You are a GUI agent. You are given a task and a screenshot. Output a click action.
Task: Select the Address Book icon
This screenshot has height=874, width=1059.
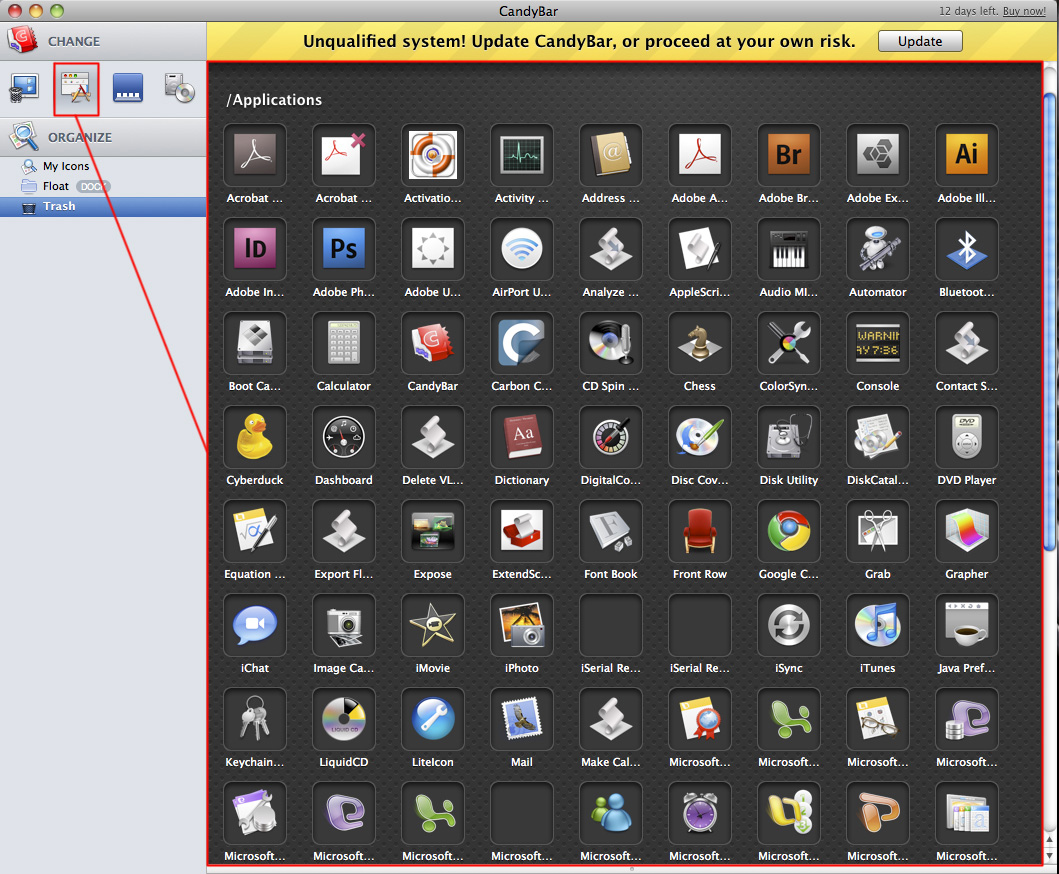pos(611,155)
